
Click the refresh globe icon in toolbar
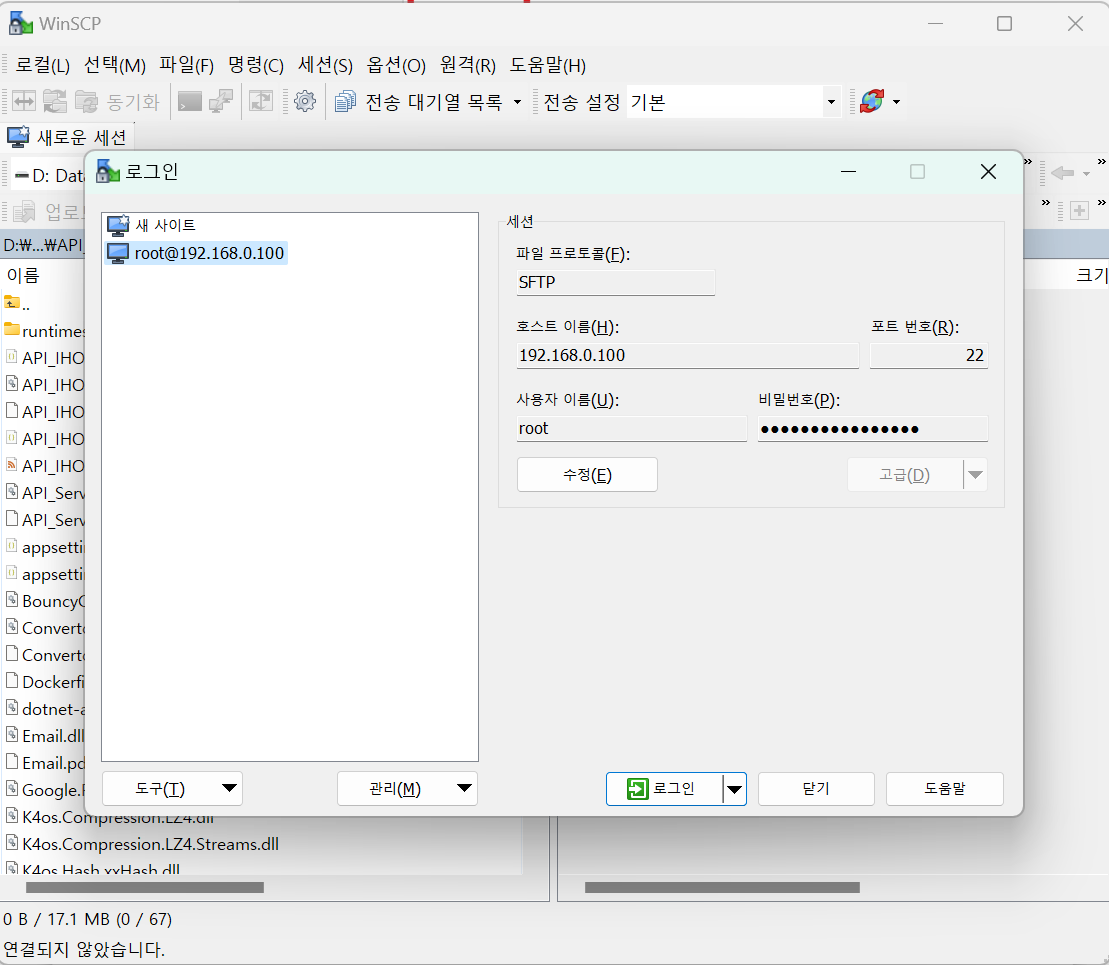click(872, 101)
